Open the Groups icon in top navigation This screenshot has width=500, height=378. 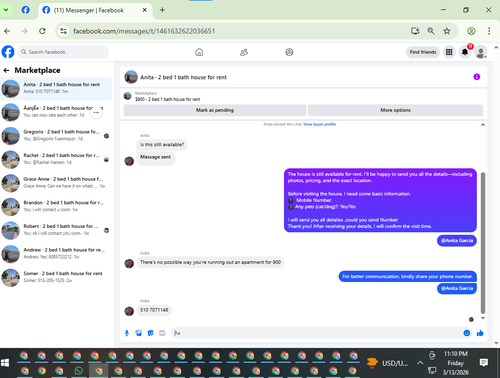pyautogui.click(x=289, y=52)
